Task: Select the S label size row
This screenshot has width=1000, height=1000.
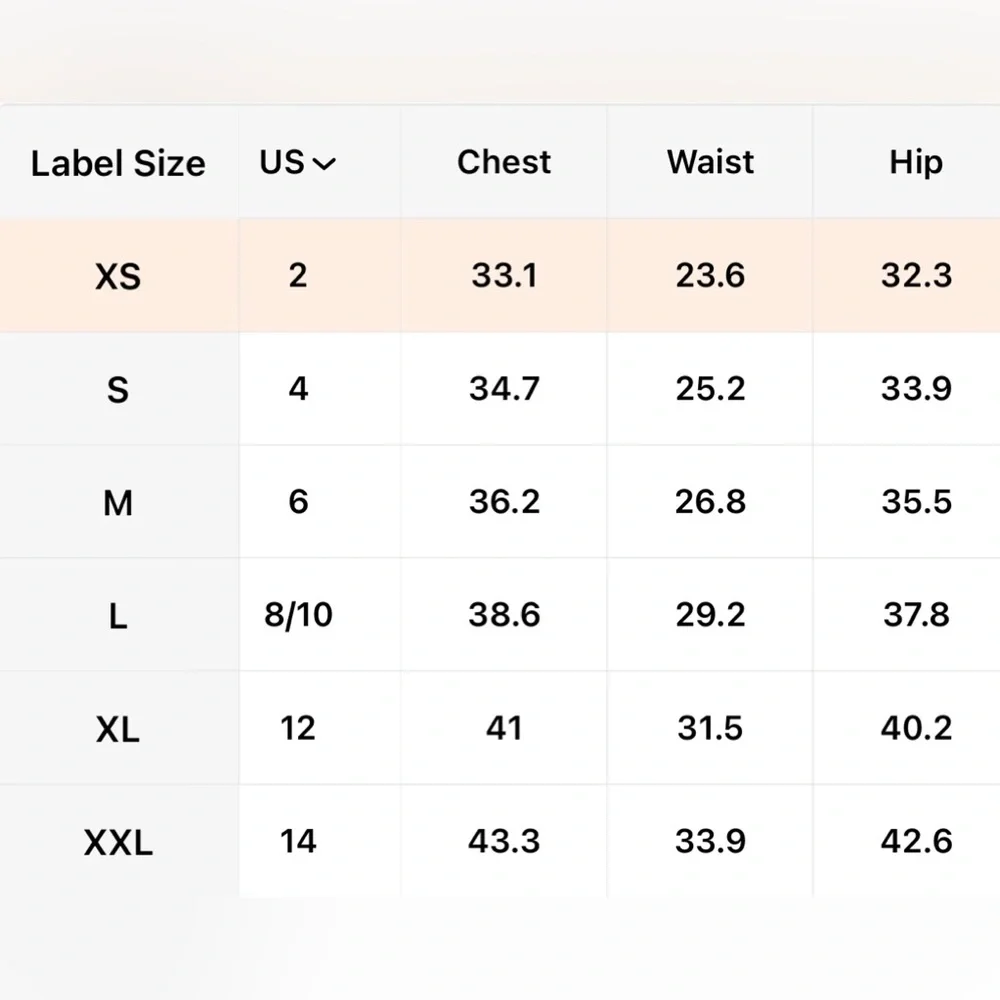Action: (x=500, y=388)
